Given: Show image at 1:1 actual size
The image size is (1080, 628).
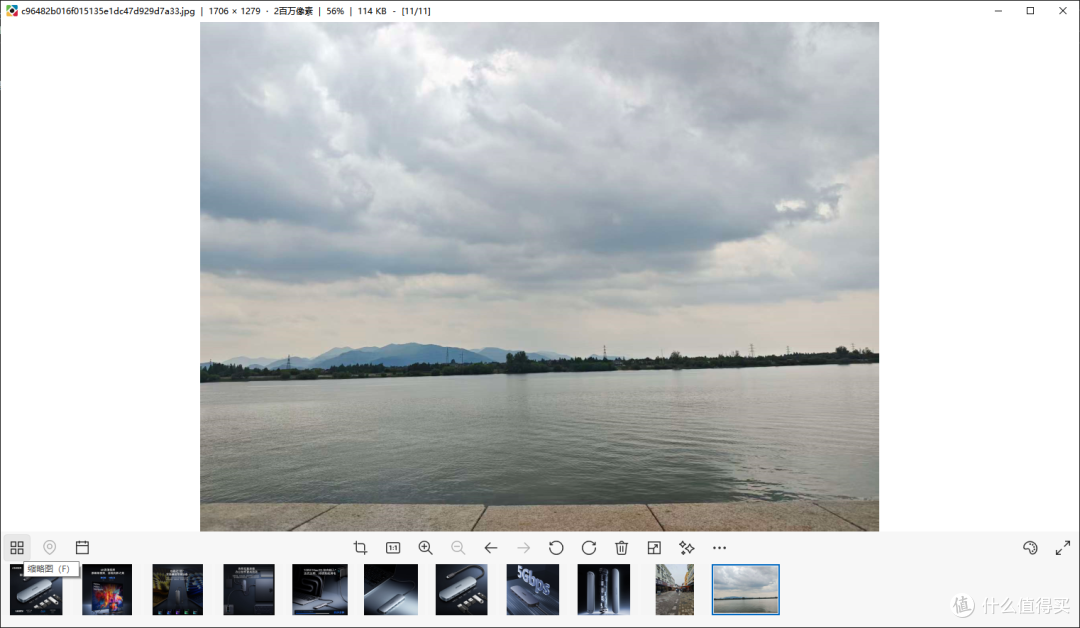Looking at the screenshot, I should [x=393, y=547].
